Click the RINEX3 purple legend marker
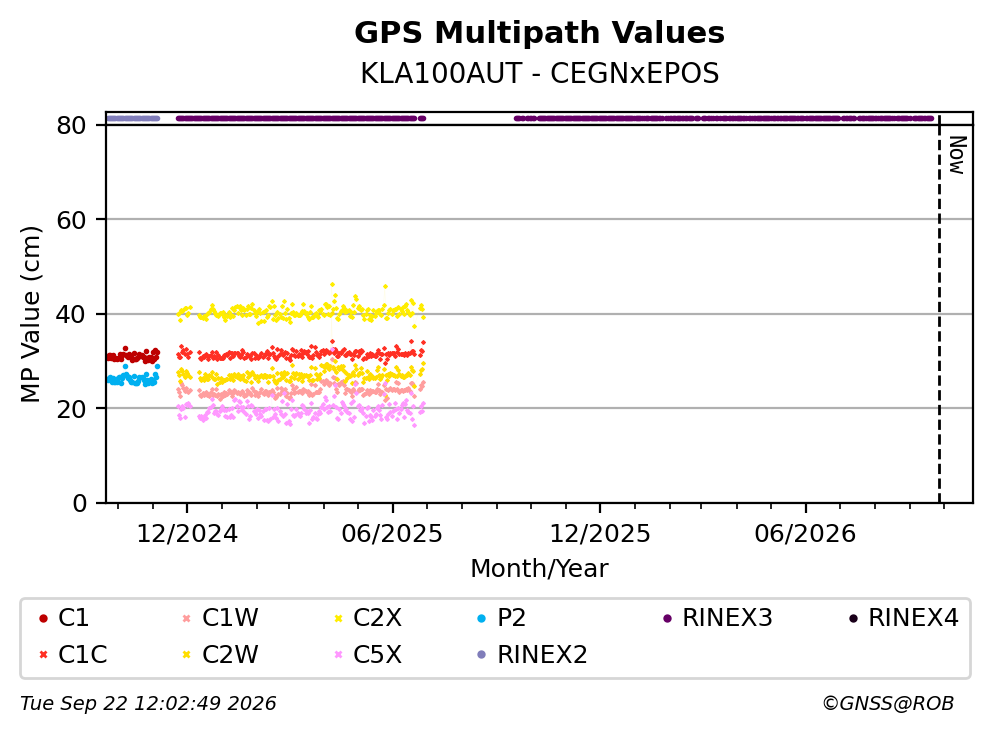 (x=667, y=618)
